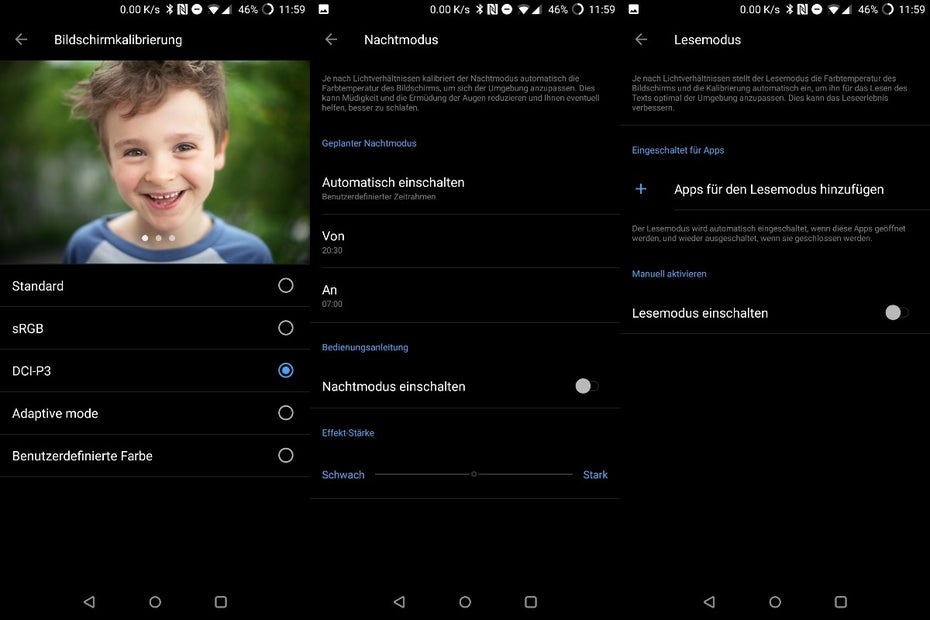This screenshot has height=620, width=930.
Task: Select Adaptive mode radio button
Action: pos(285,413)
